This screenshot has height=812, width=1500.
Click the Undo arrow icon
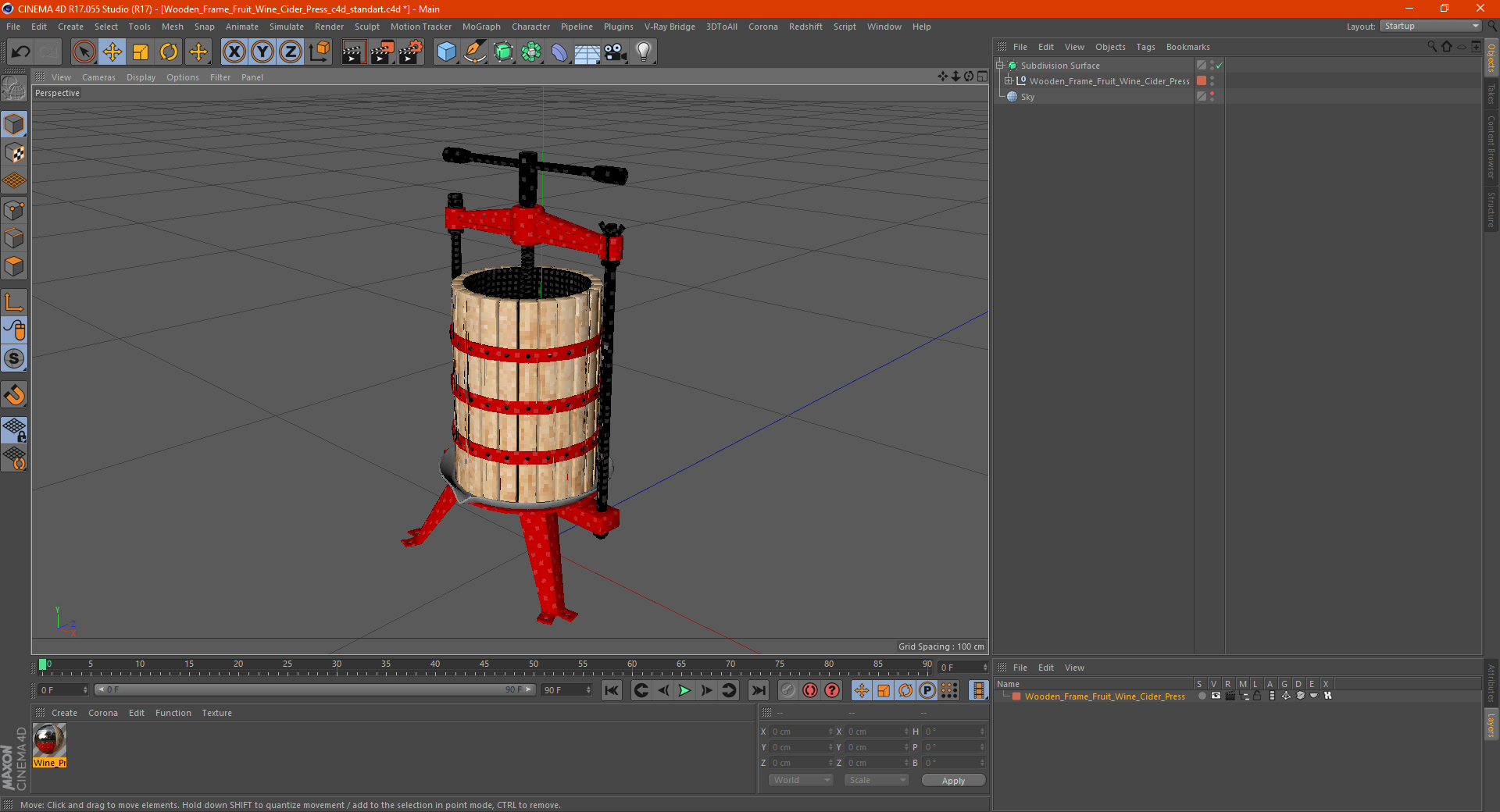tap(21, 52)
